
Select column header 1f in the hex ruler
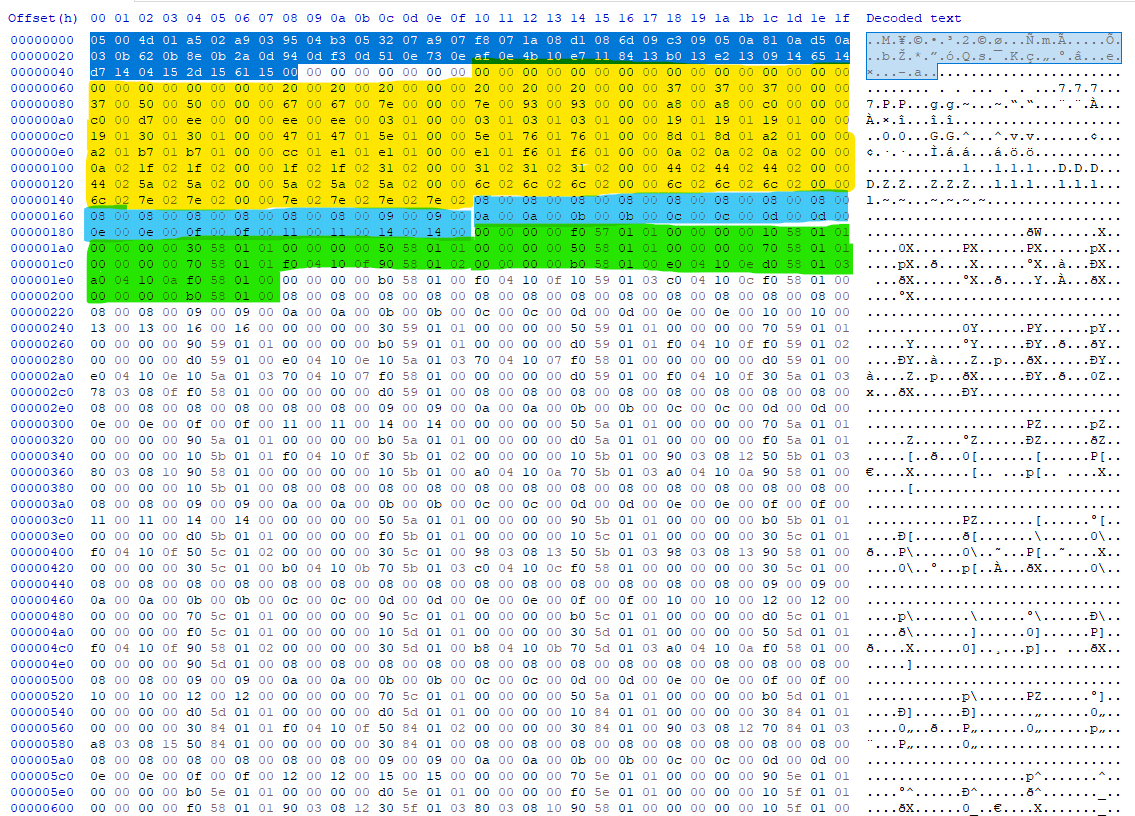click(x=841, y=18)
